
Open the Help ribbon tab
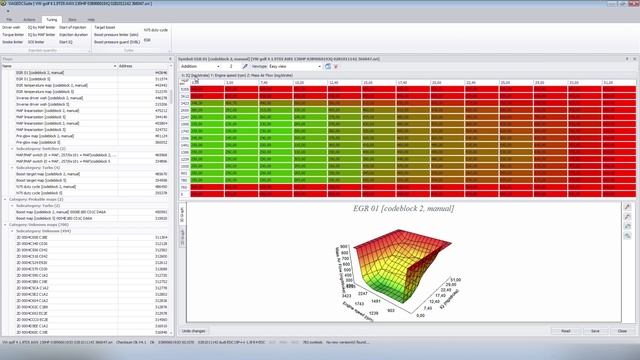(x=91, y=19)
